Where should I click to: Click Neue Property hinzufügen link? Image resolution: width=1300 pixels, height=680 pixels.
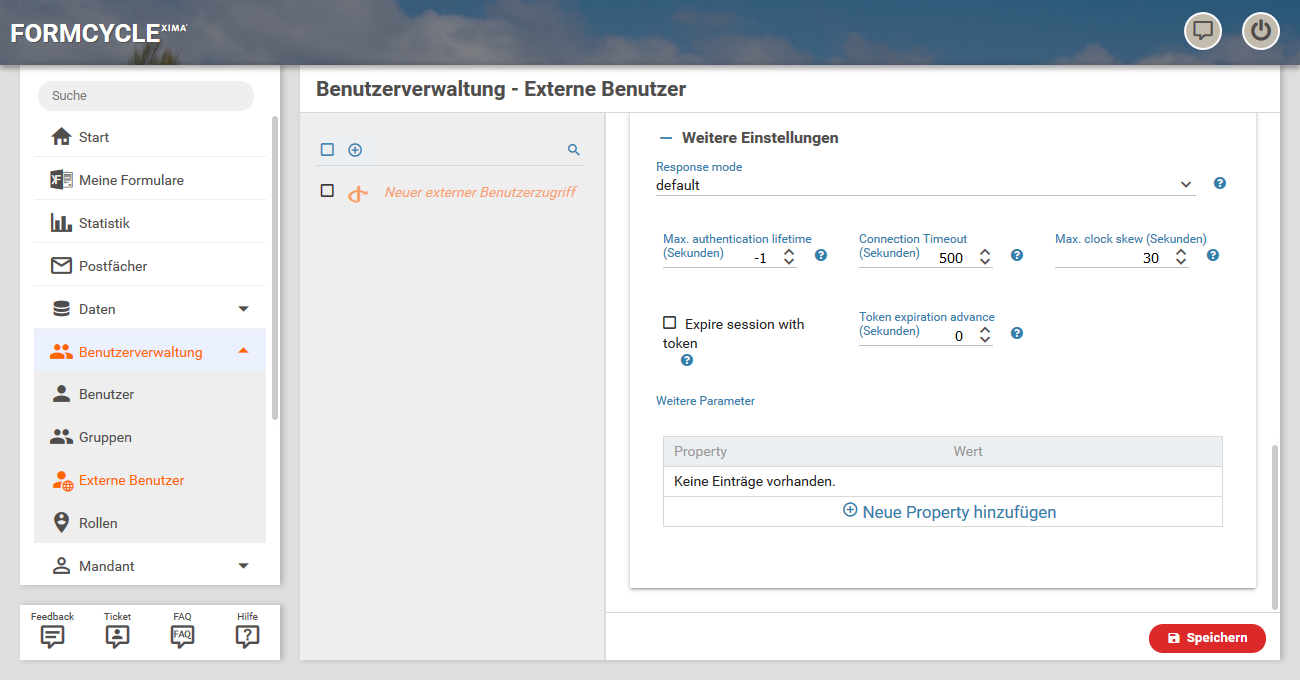coord(949,512)
